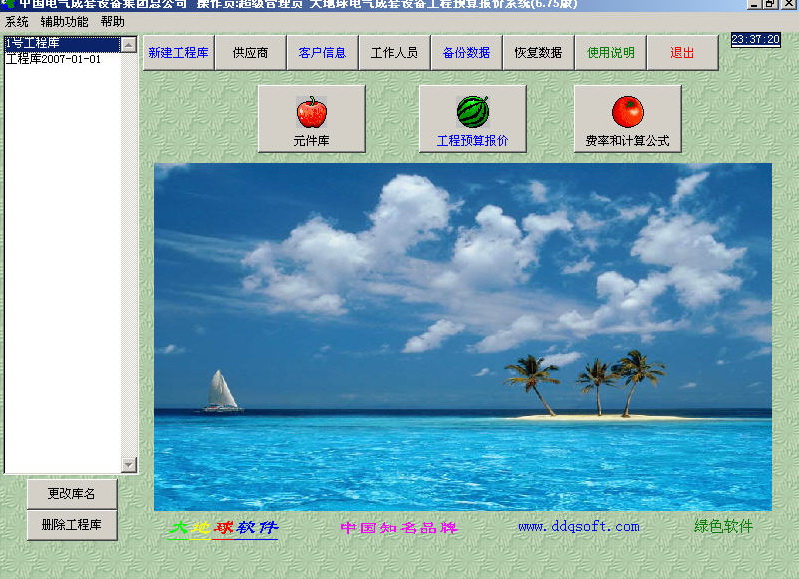
Task: Open the 系统 menu
Action: click(x=17, y=22)
